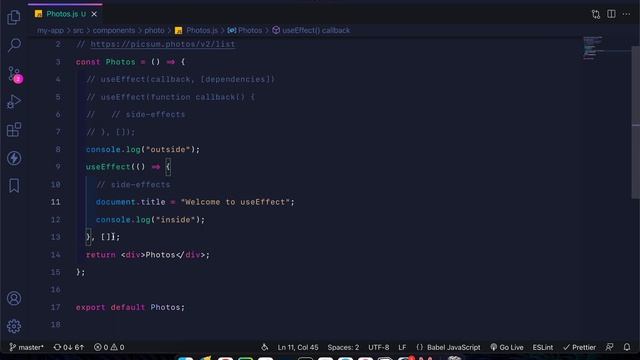Open feedback icon in status bar
Image resolution: width=640 pixels, height=360 pixels.
coord(609,347)
